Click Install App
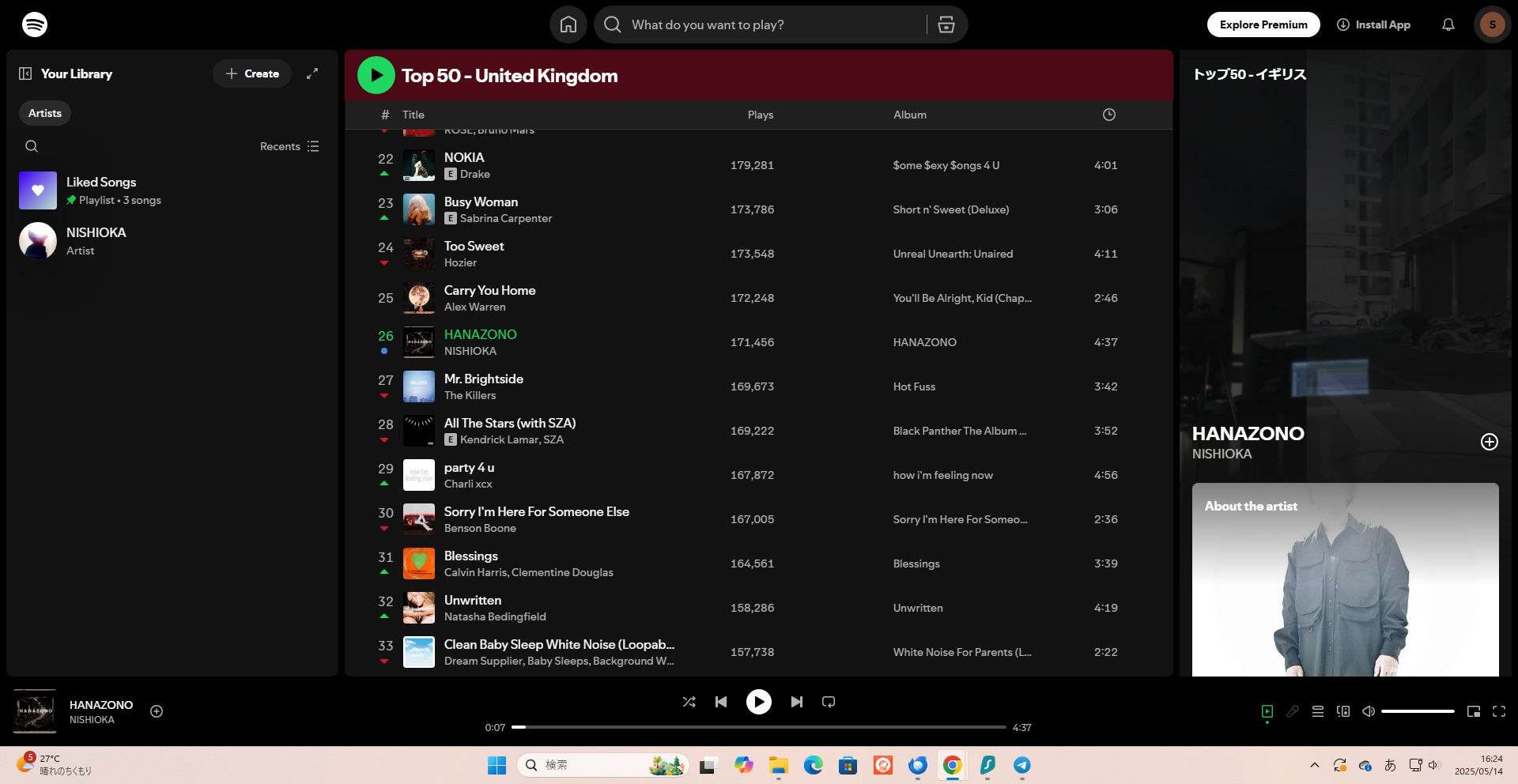1518x784 pixels. click(x=1373, y=24)
